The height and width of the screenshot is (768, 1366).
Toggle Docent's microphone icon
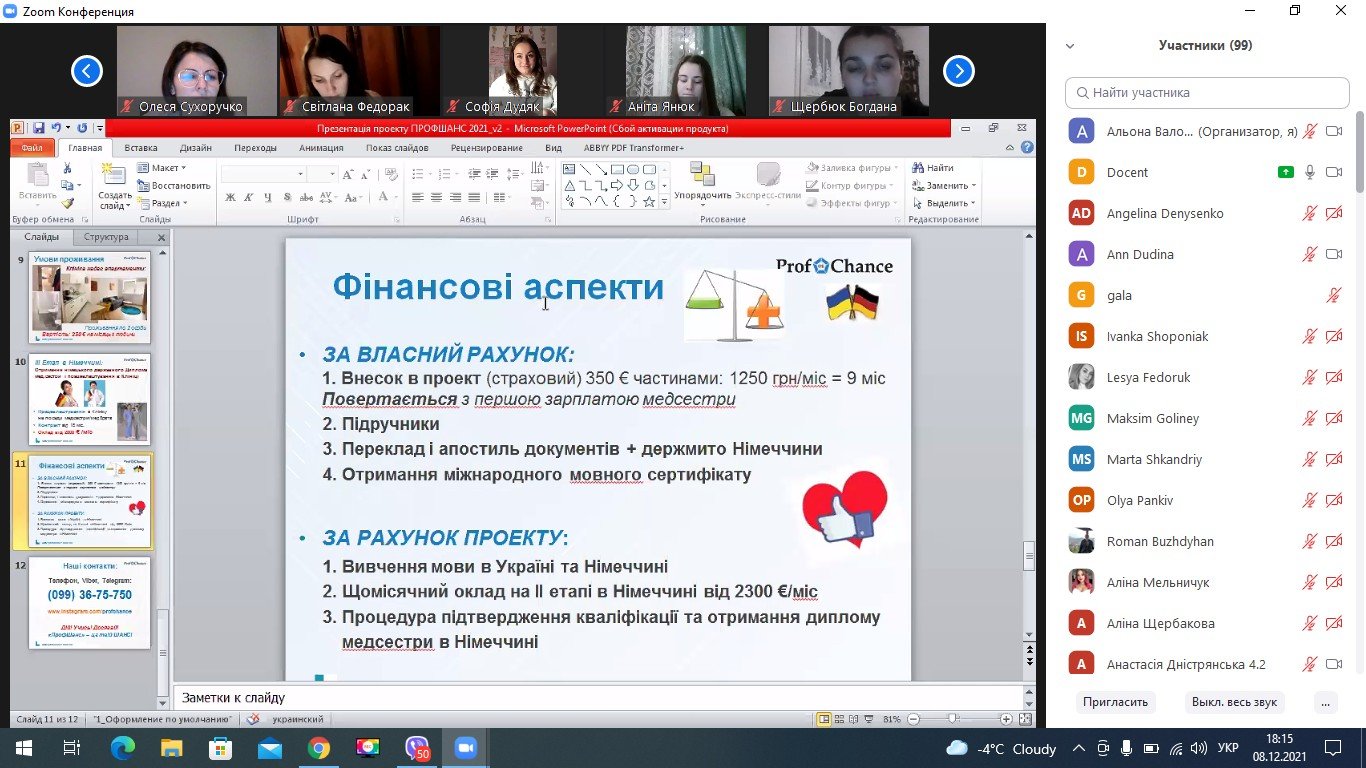pyautogui.click(x=1310, y=172)
